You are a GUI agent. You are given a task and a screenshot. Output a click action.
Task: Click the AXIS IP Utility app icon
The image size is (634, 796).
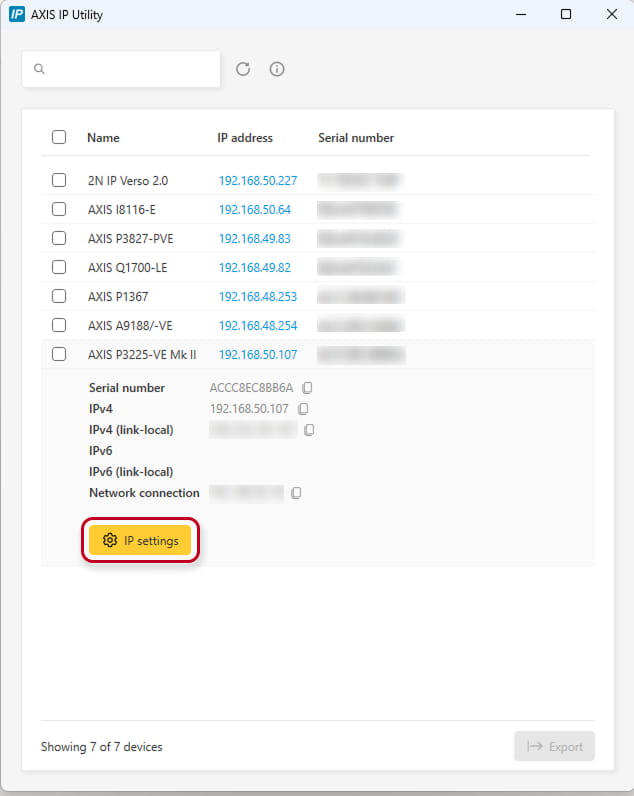coord(17,14)
